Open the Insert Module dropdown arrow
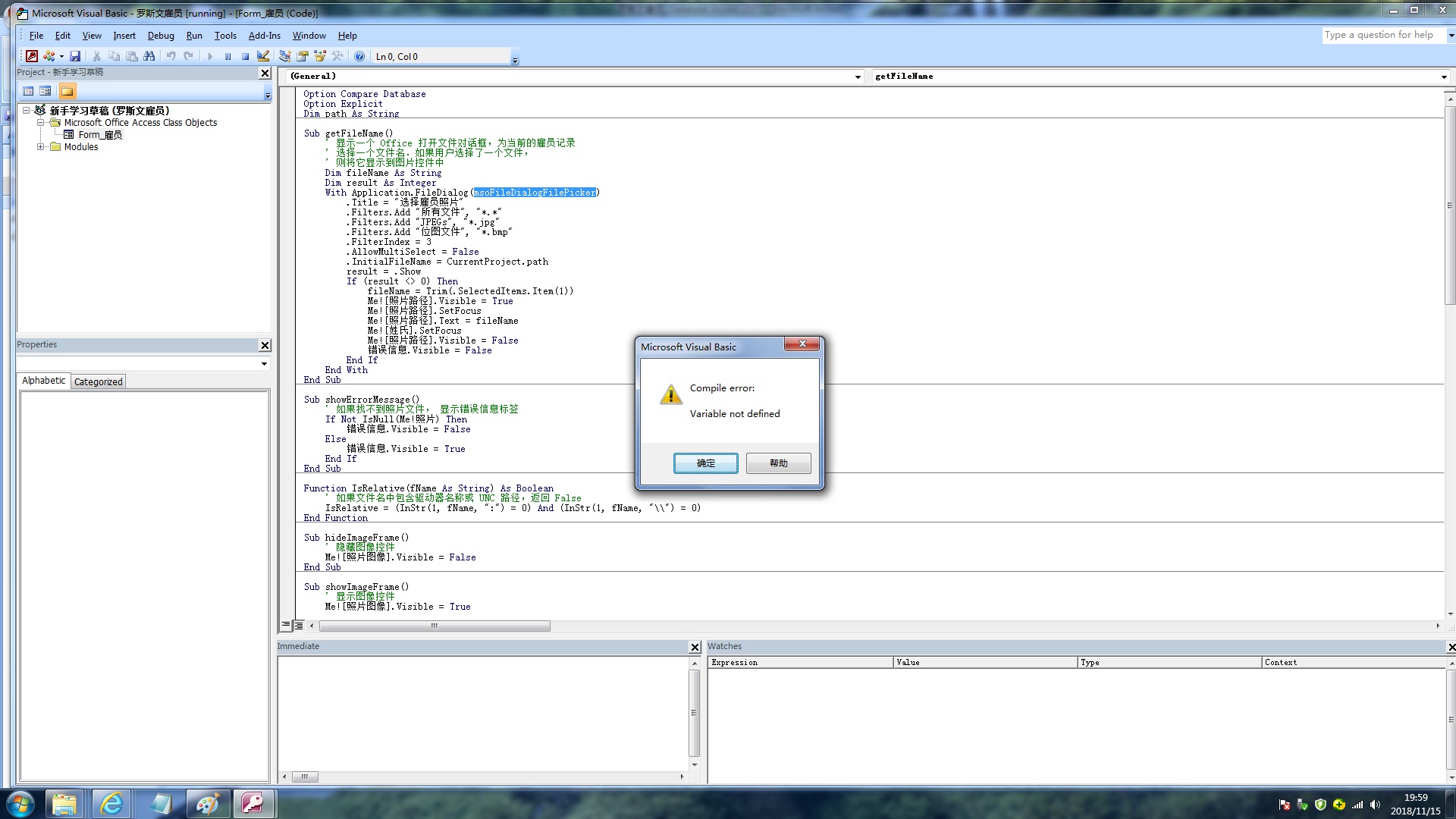This screenshot has width=1456, height=819. coord(61,56)
